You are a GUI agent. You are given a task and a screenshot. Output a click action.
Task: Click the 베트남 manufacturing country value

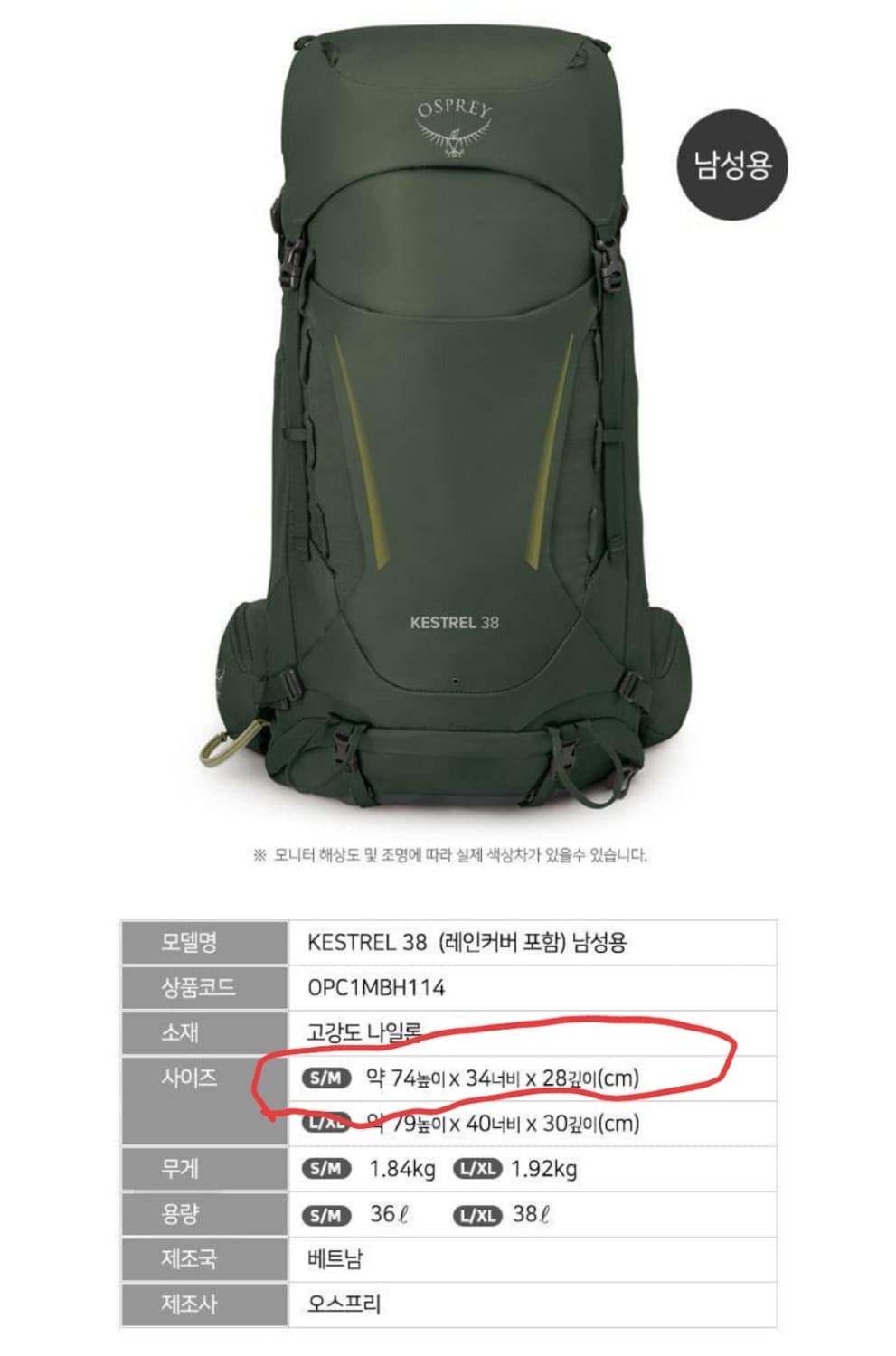(x=335, y=1258)
